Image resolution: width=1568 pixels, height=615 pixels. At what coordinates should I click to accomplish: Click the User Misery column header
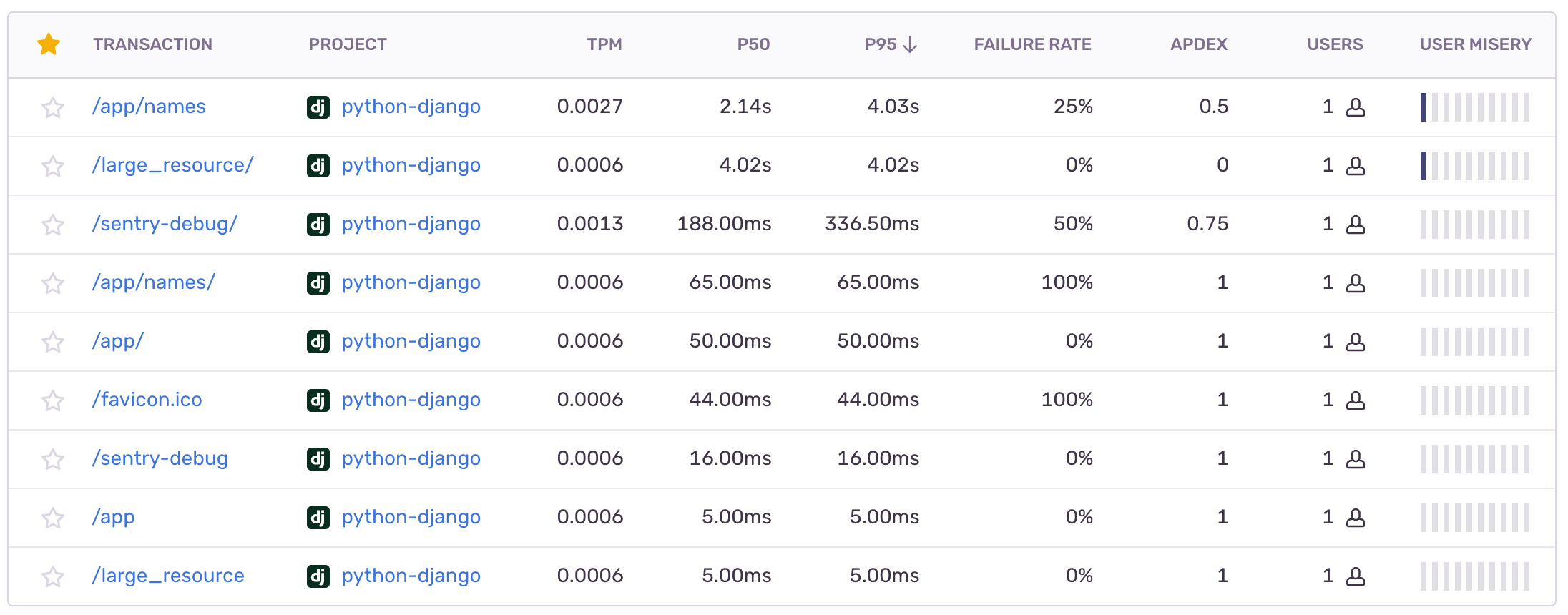point(1476,44)
